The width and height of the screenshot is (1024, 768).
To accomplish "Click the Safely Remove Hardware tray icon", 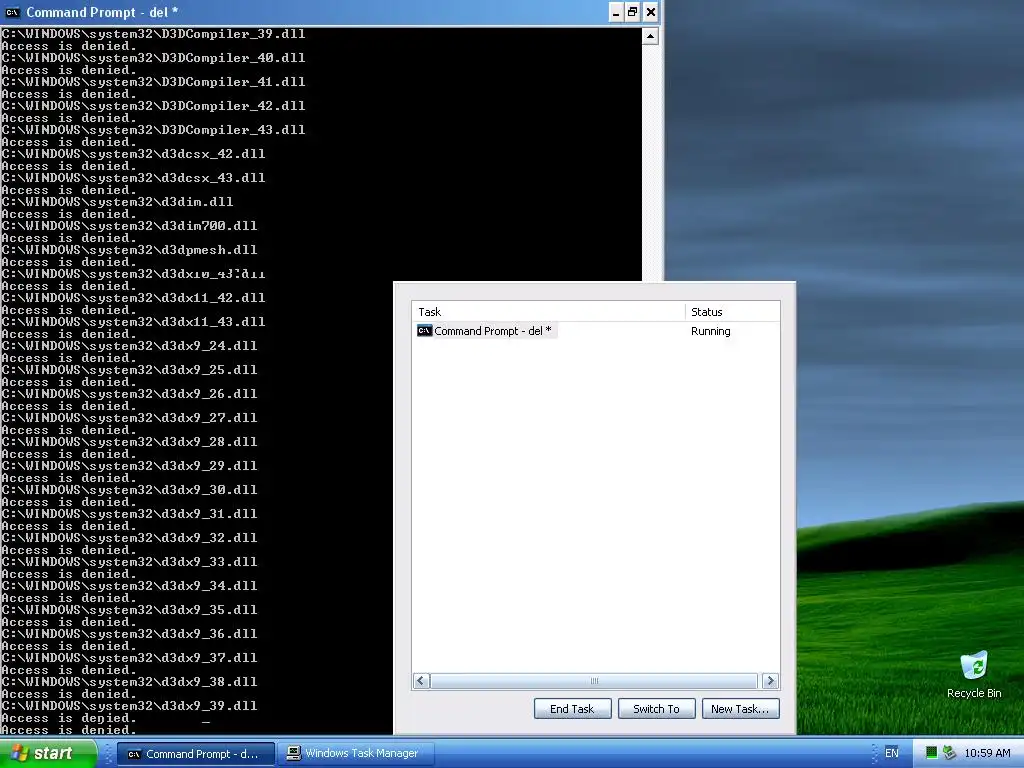I will 949,753.
